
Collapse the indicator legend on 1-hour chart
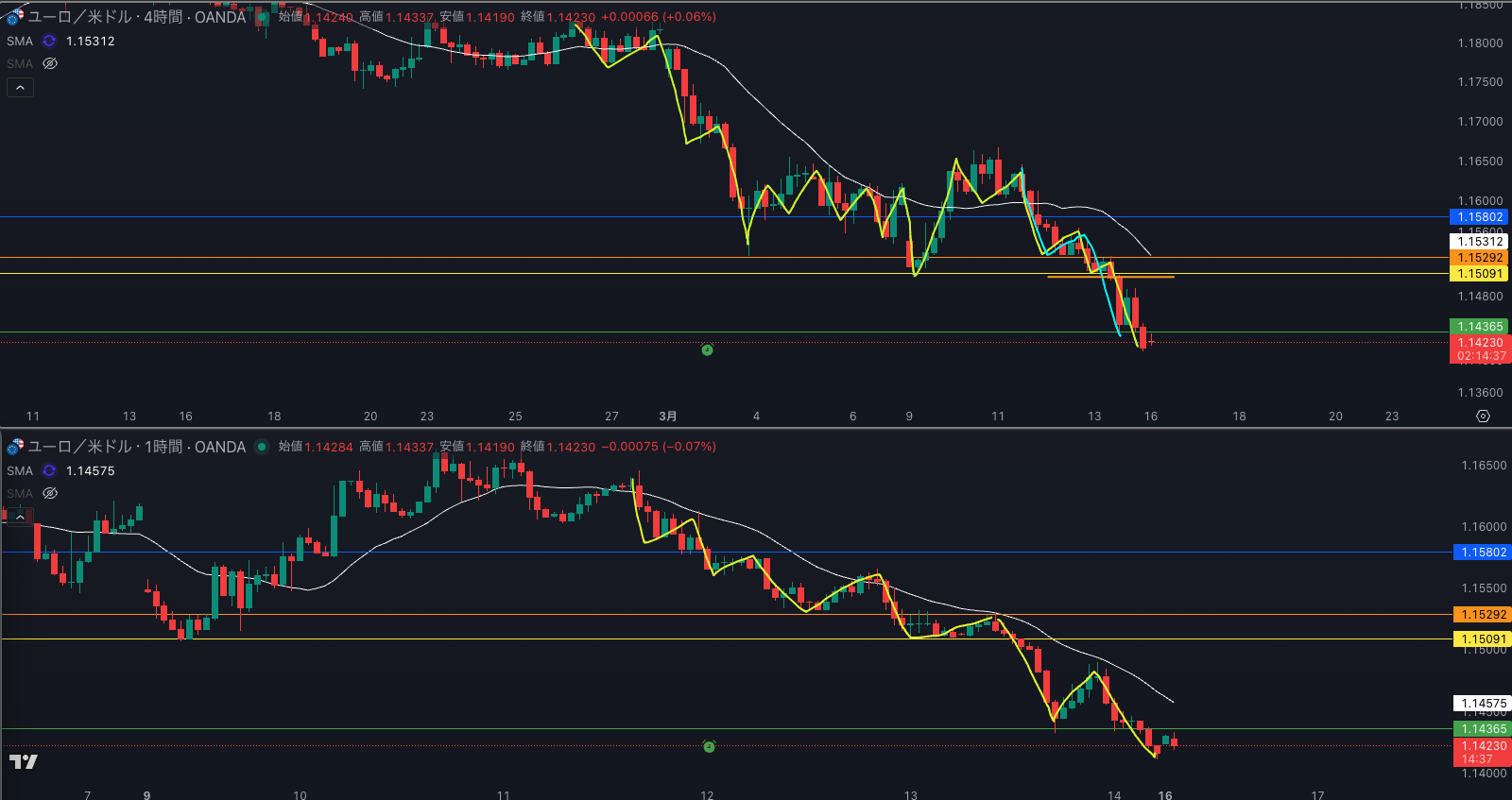pyautogui.click(x=20, y=517)
